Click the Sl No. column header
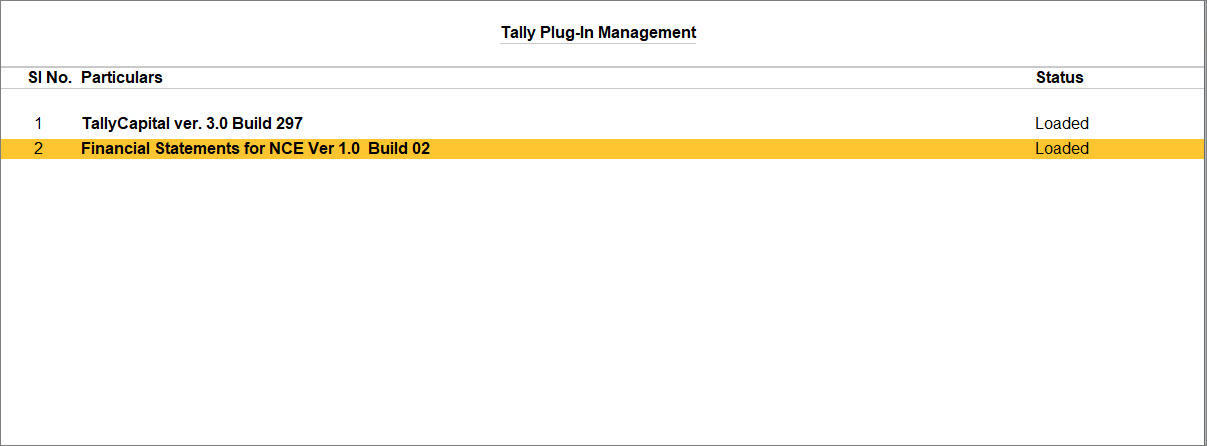Image resolution: width=1207 pixels, height=446 pixels. [x=50, y=77]
